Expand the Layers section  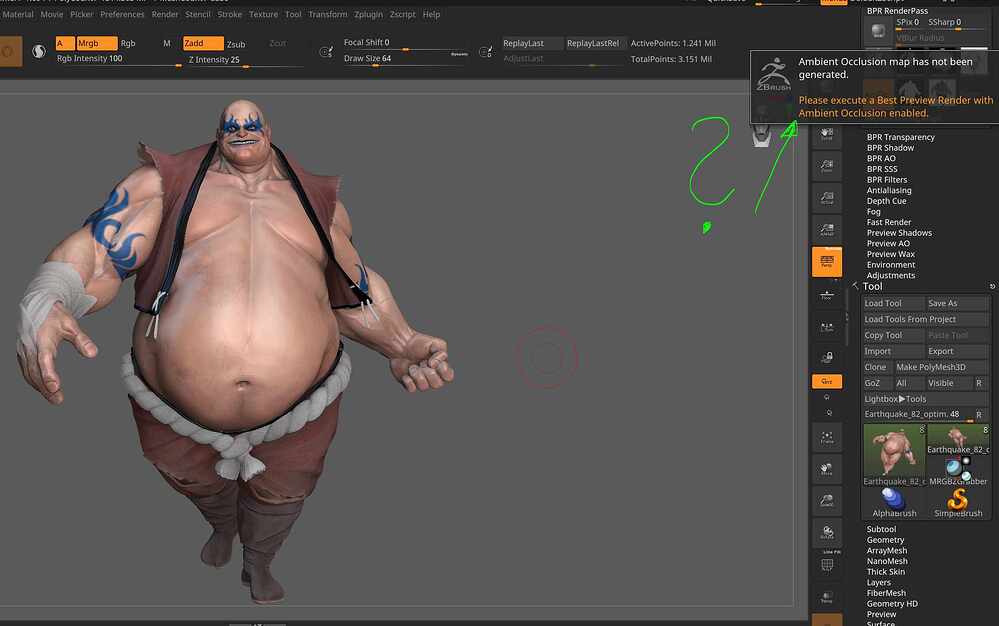879,583
